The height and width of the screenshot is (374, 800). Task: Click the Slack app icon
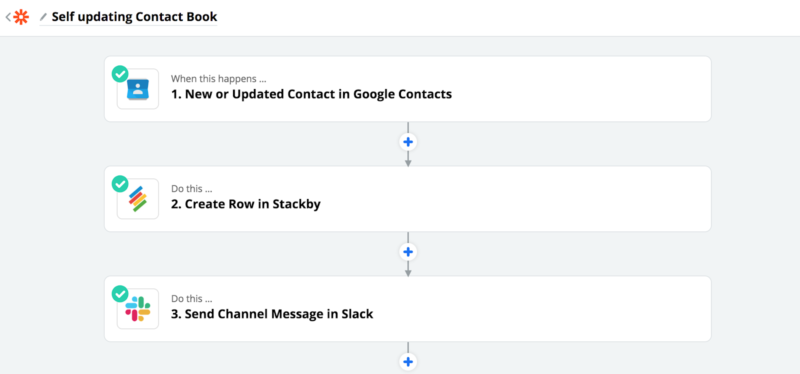138,309
